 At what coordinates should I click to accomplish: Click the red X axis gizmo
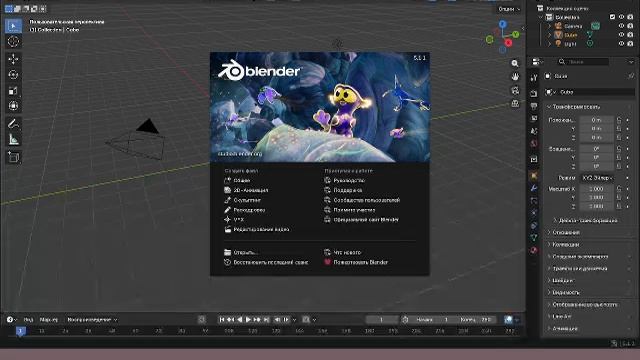pos(509,43)
